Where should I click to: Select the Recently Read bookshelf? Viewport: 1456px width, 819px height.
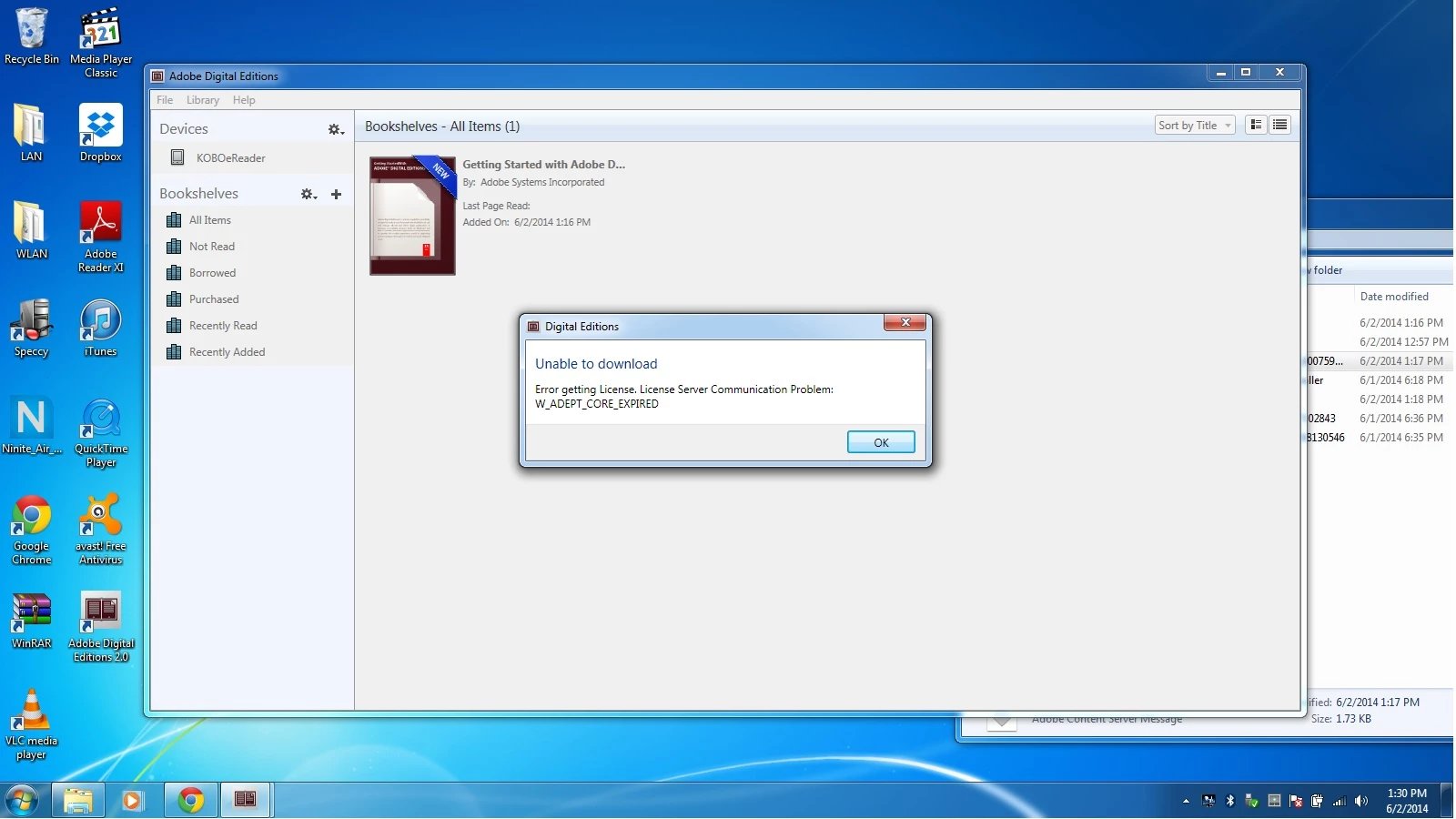252,326
